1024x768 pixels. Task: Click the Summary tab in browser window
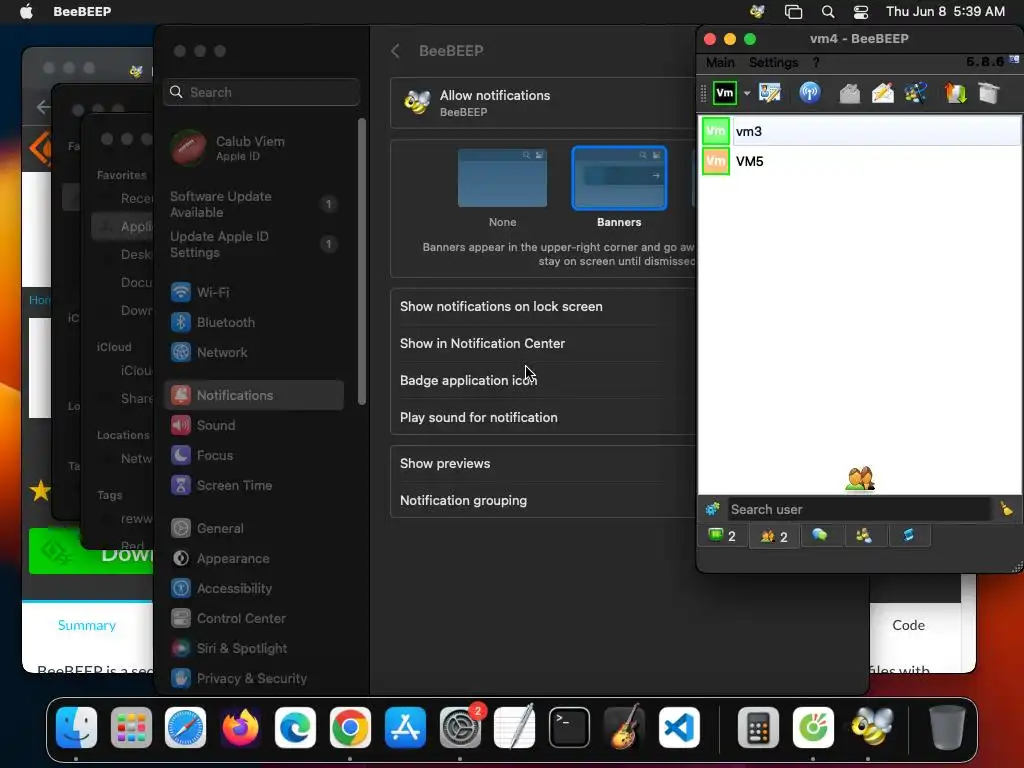click(x=87, y=626)
